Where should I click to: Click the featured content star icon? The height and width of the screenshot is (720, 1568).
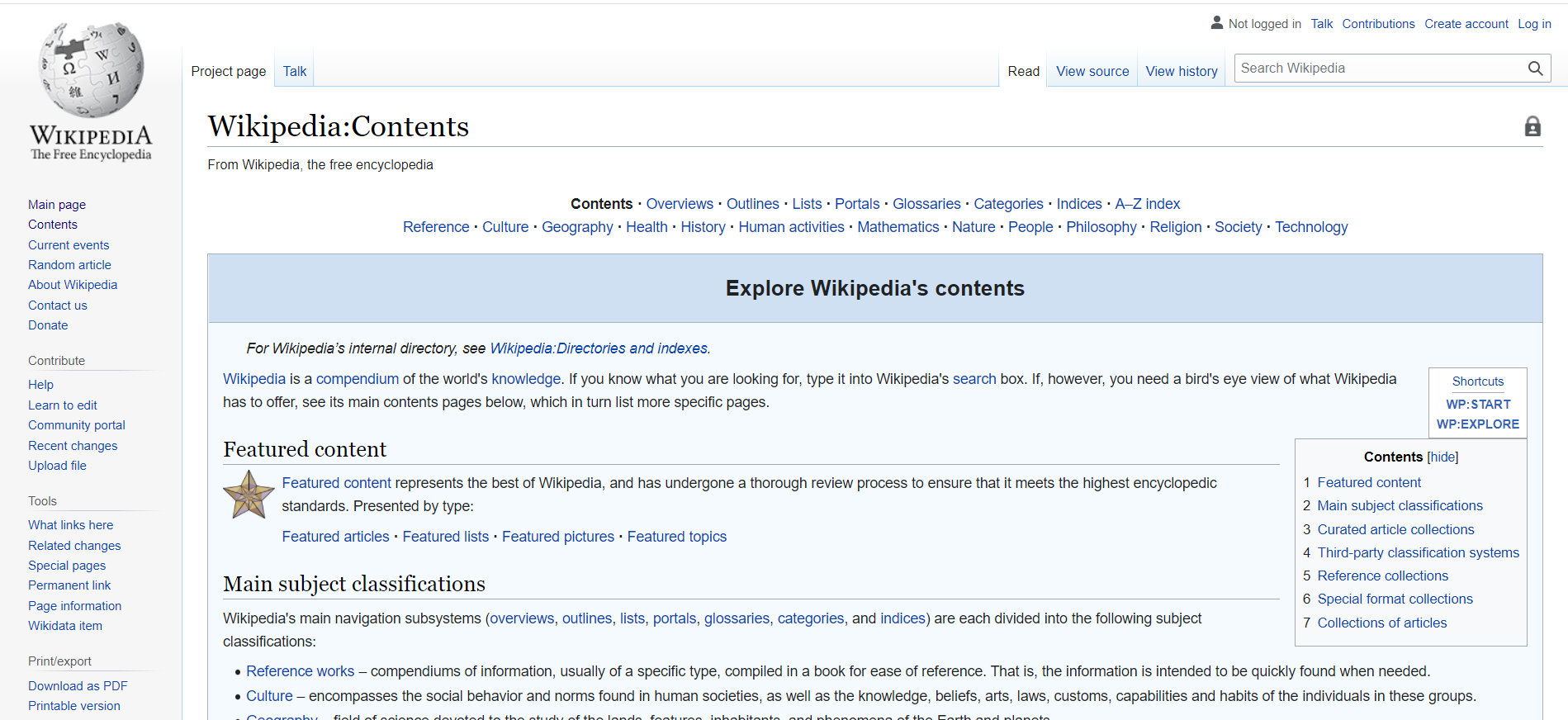(249, 495)
